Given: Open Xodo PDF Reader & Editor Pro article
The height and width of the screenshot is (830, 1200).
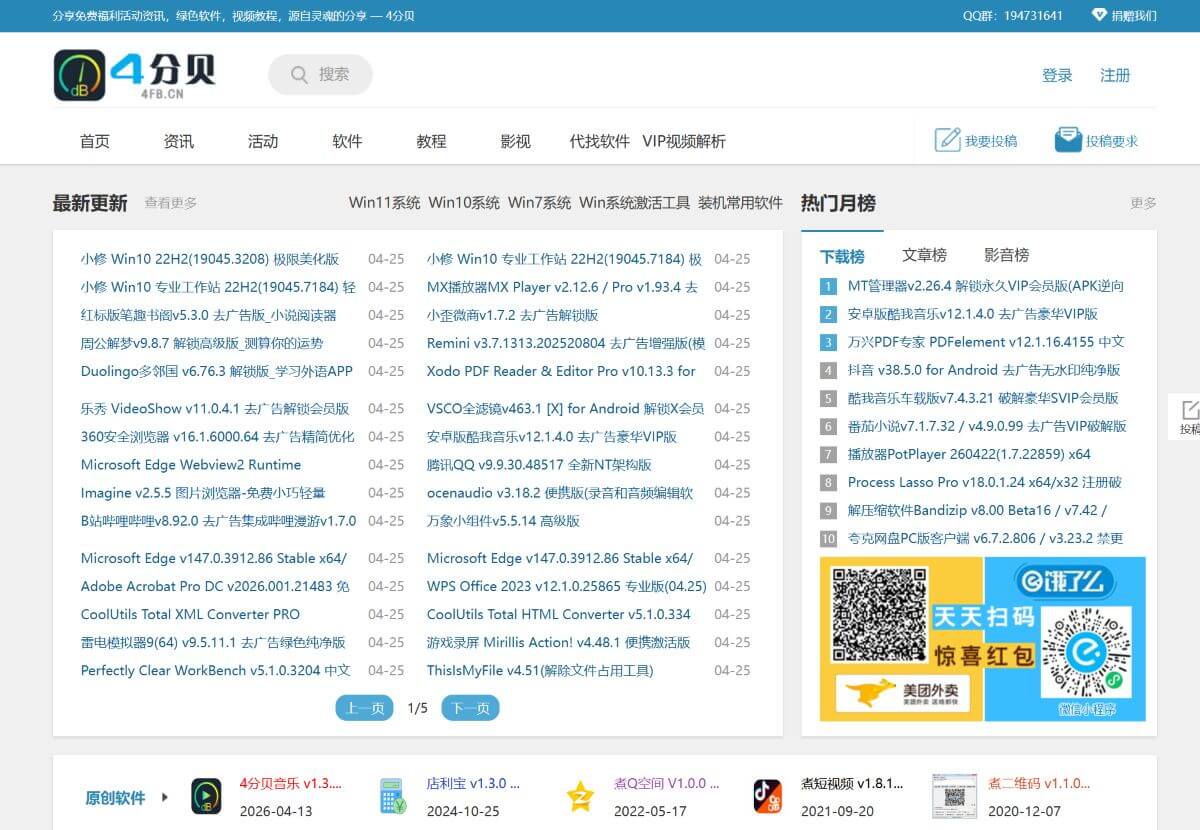Looking at the screenshot, I should click(561, 371).
